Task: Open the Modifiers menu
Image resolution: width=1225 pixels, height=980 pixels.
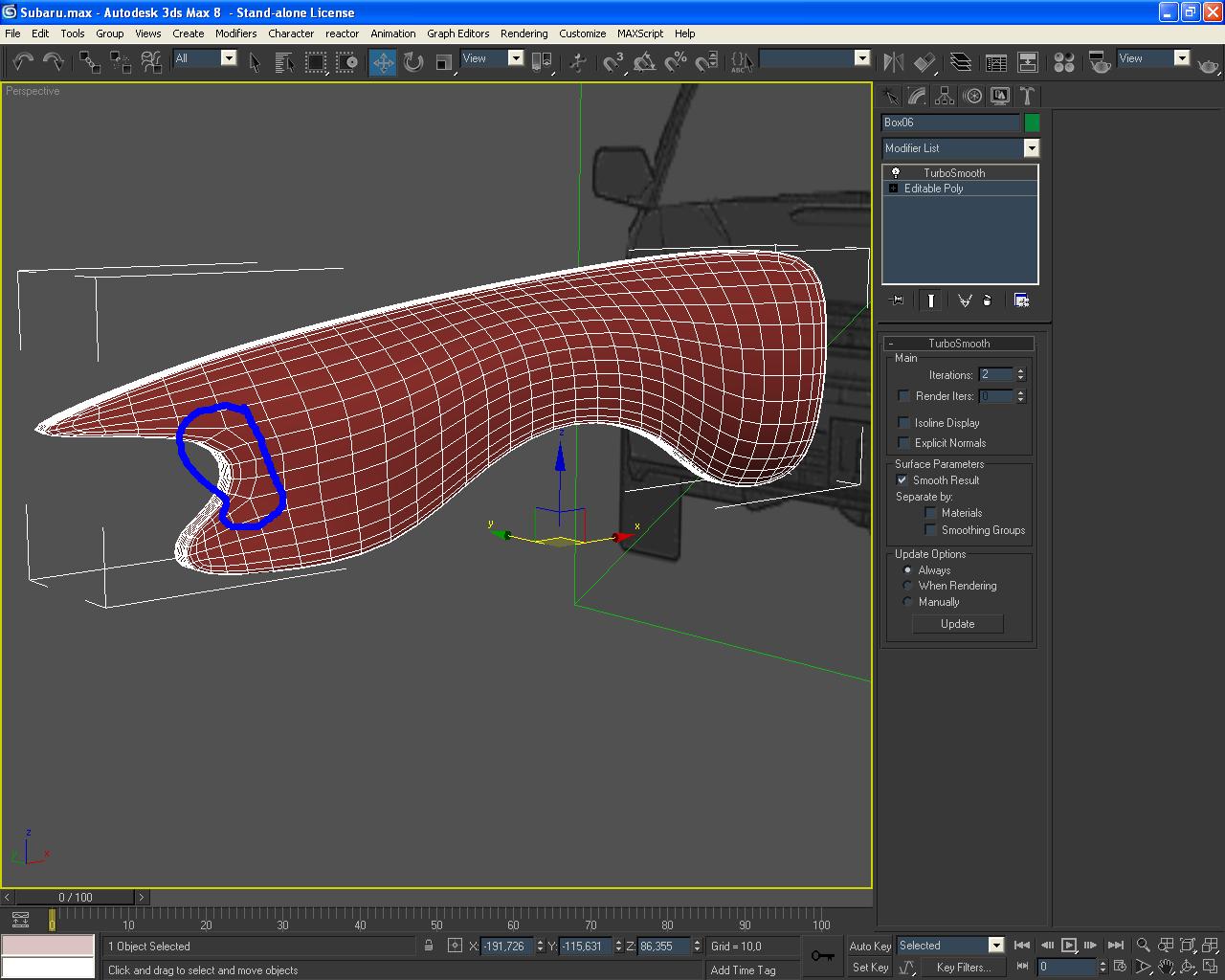Action: 235,33
